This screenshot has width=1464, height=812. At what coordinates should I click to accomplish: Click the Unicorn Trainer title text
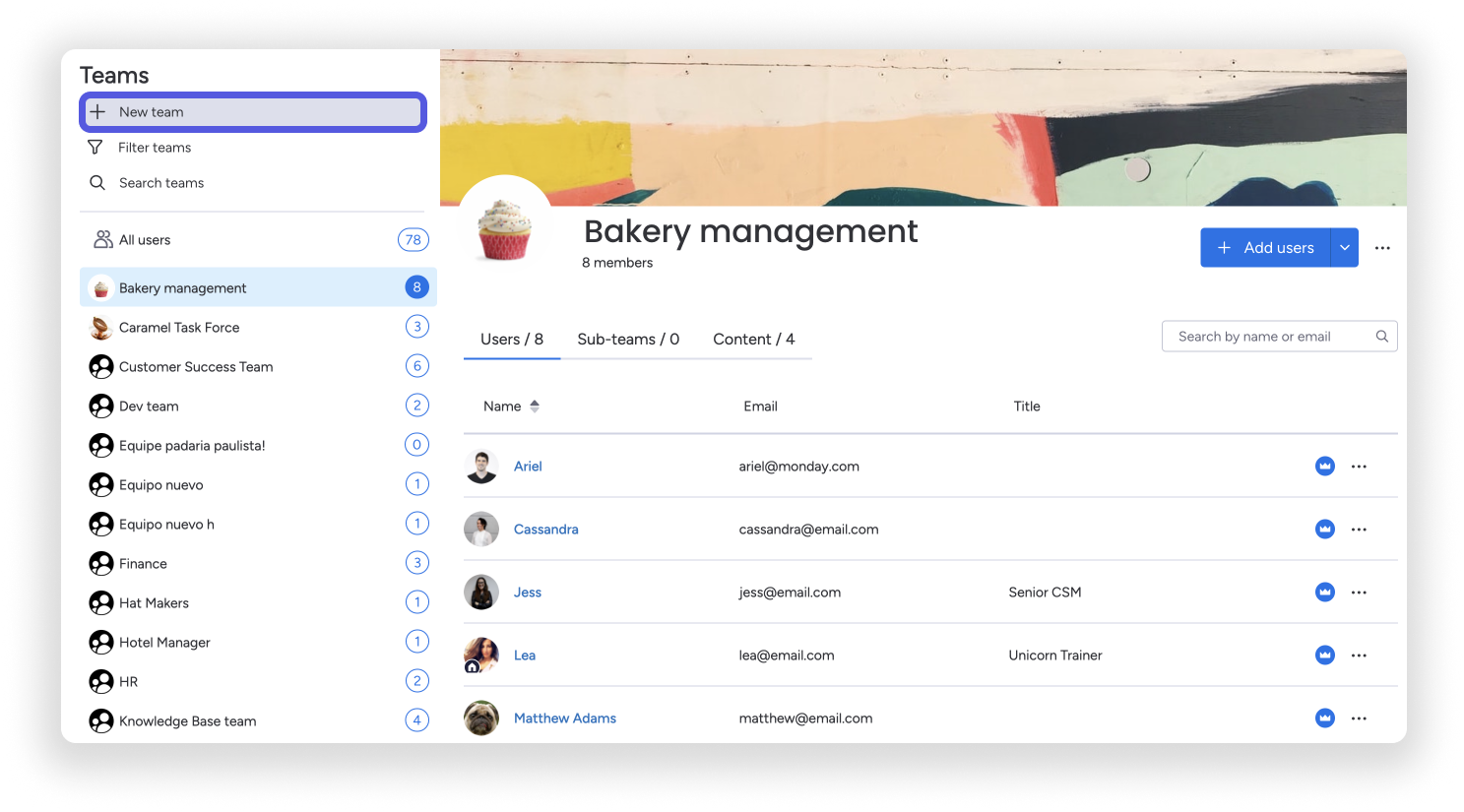1055,656
